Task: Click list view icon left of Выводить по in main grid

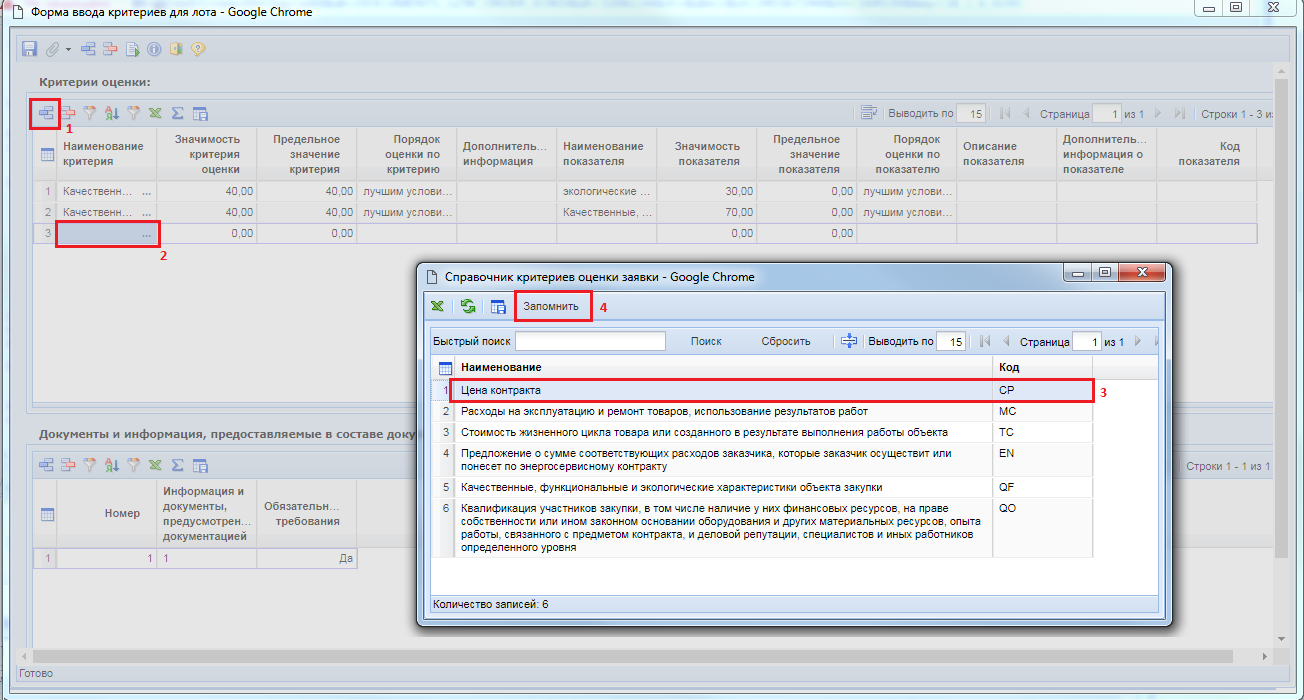Action: [x=869, y=113]
